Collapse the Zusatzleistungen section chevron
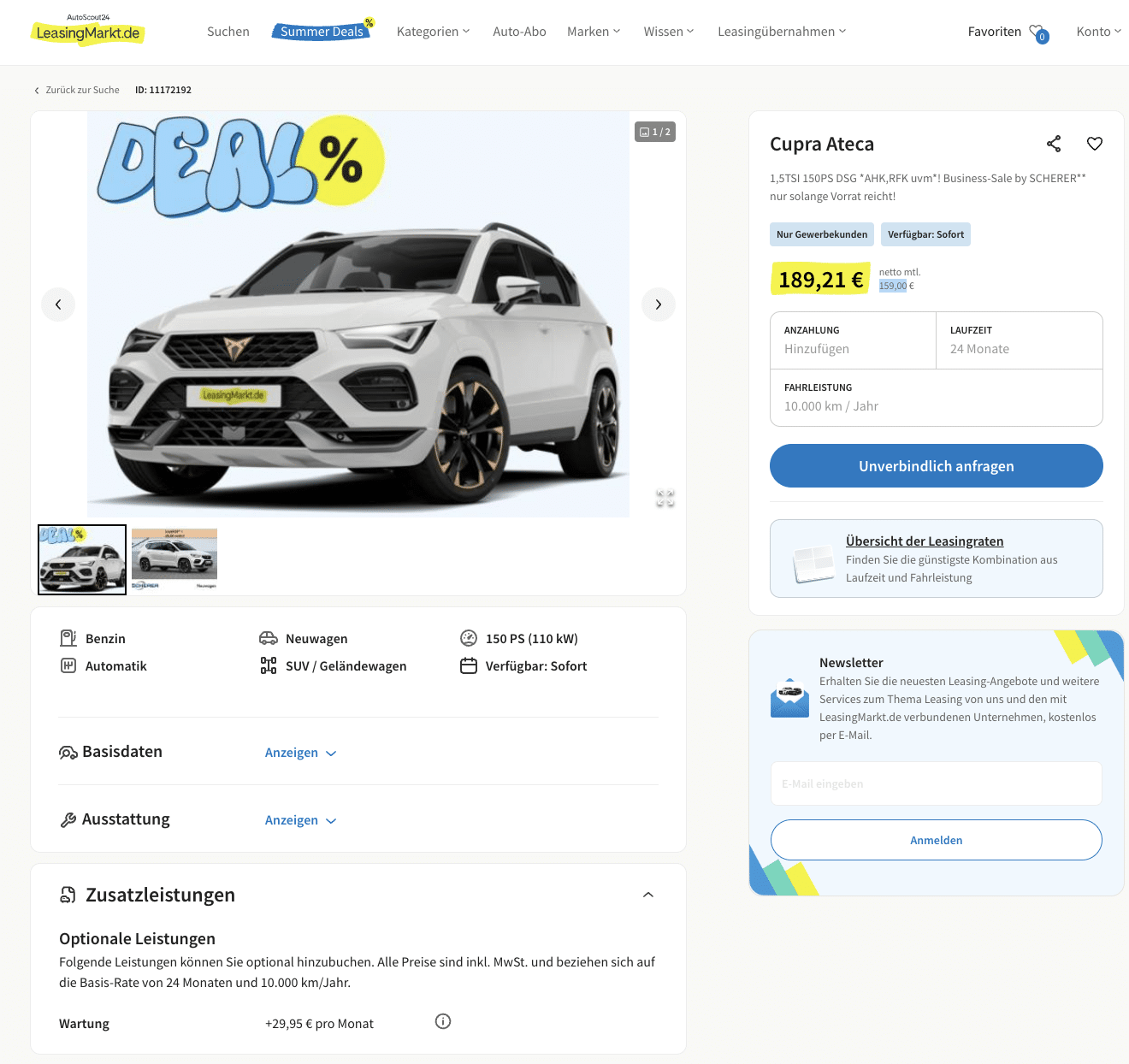1129x1064 pixels. click(x=648, y=895)
